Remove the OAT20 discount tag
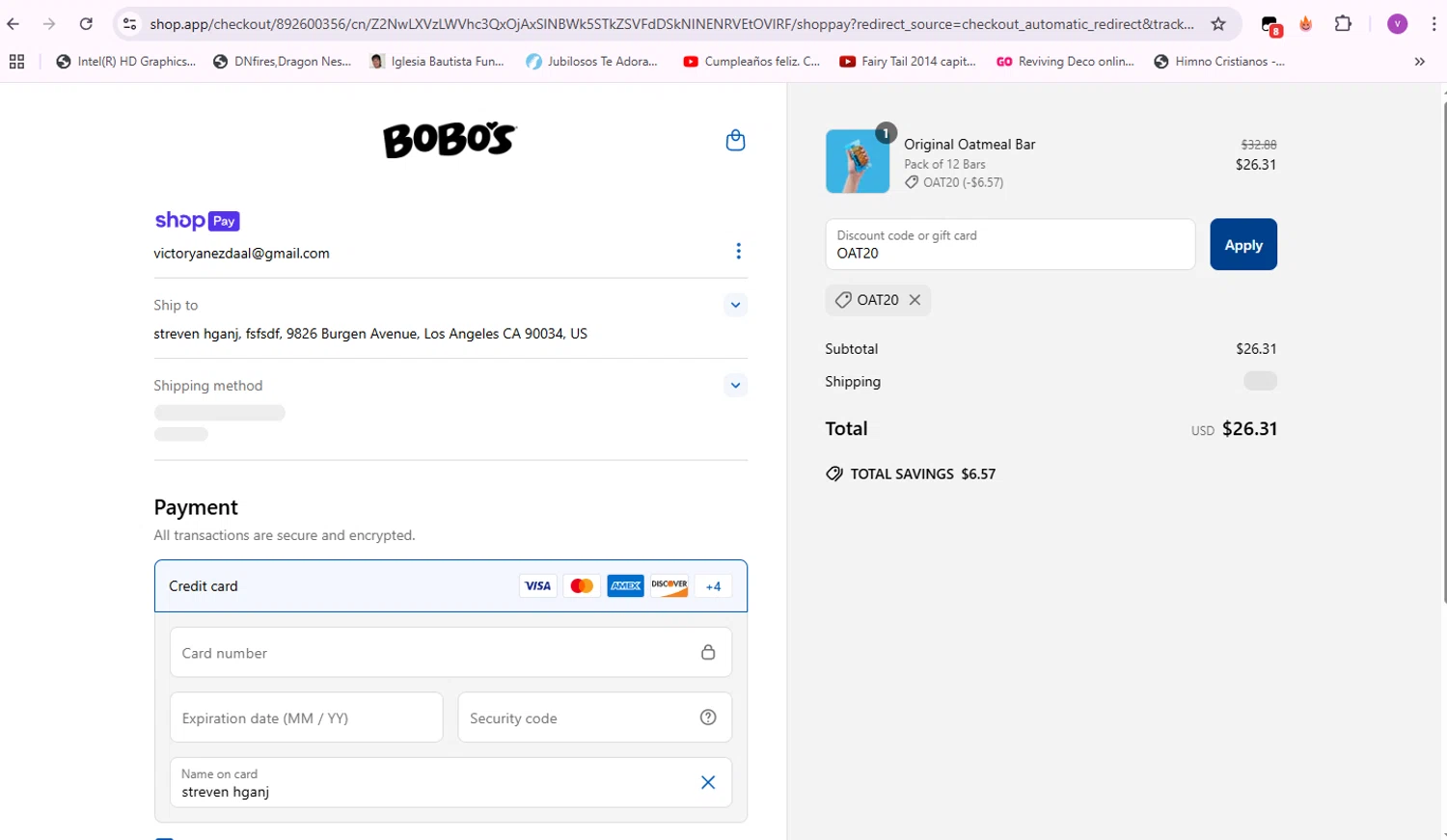This screenshot has height=840, width=1447. (915, 300)
